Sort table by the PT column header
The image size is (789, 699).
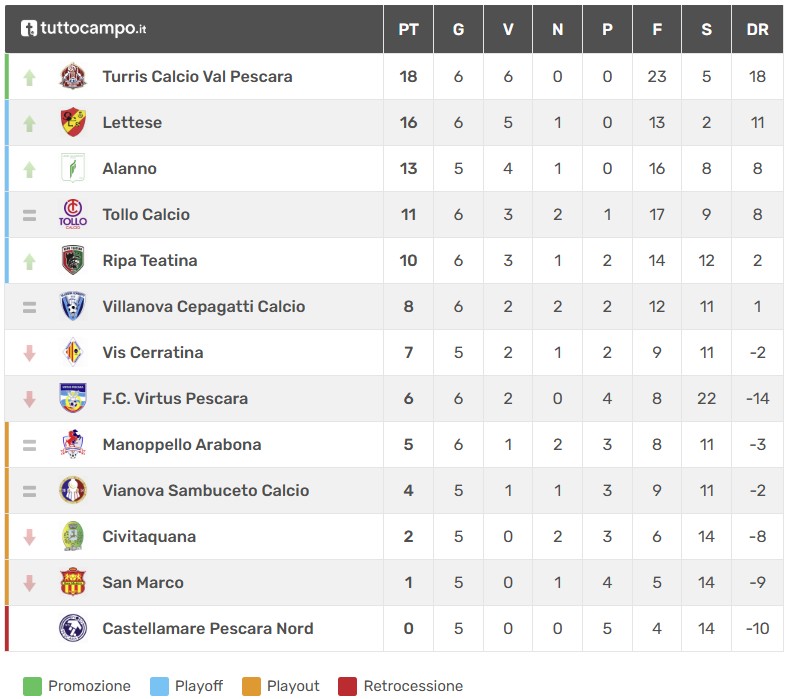(408, 29)
